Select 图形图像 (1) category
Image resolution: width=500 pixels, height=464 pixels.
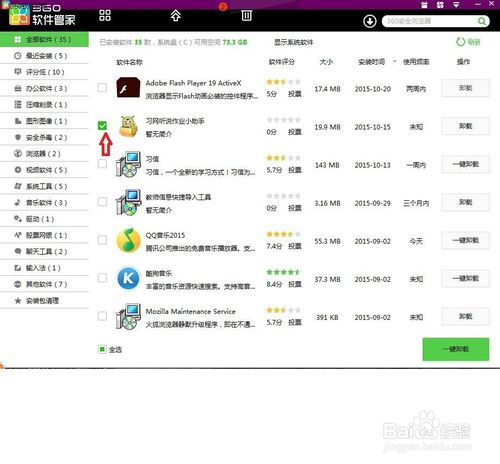[44, 121]
